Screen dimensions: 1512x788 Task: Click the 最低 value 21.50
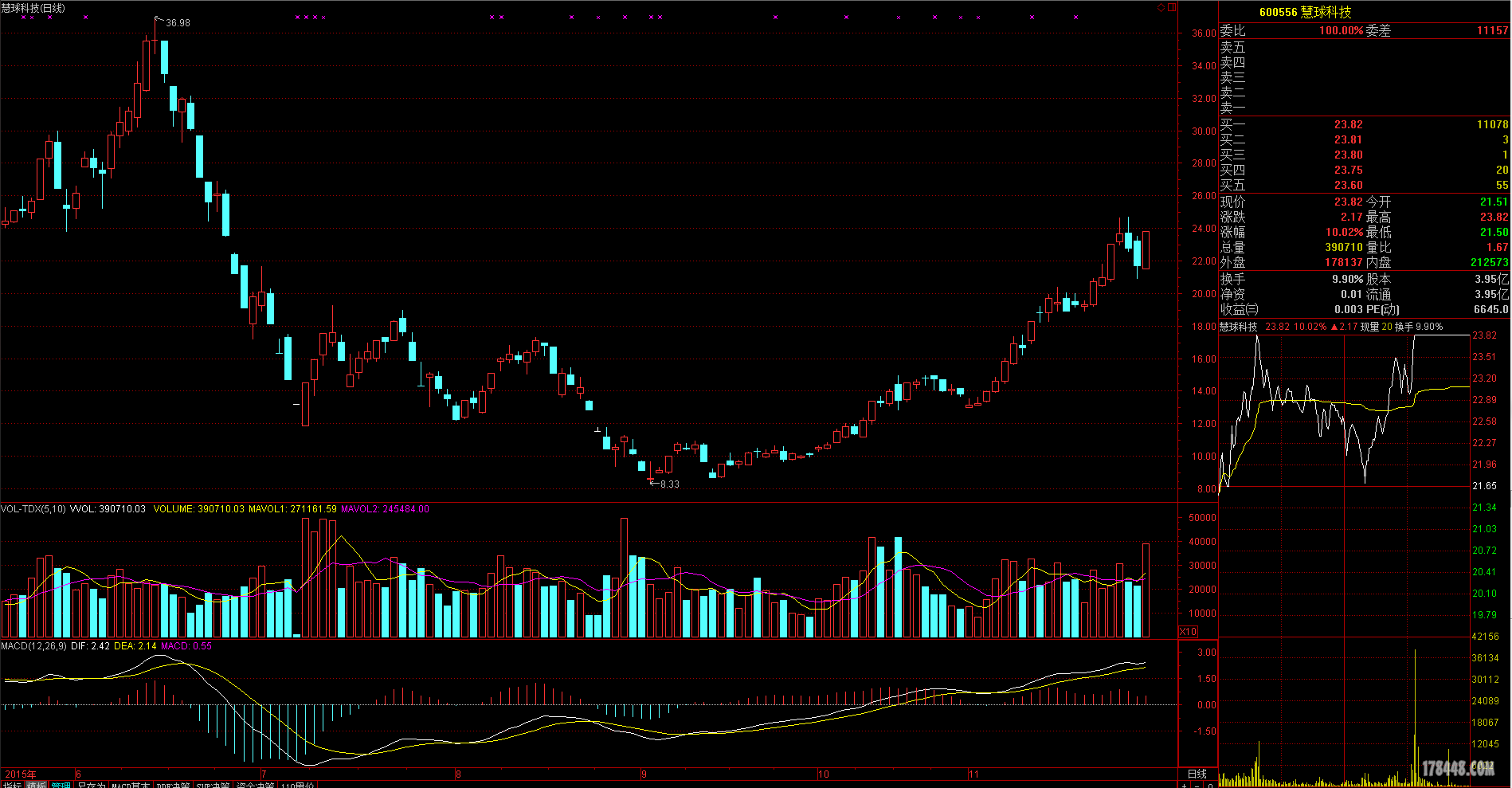click(1494, 232)
